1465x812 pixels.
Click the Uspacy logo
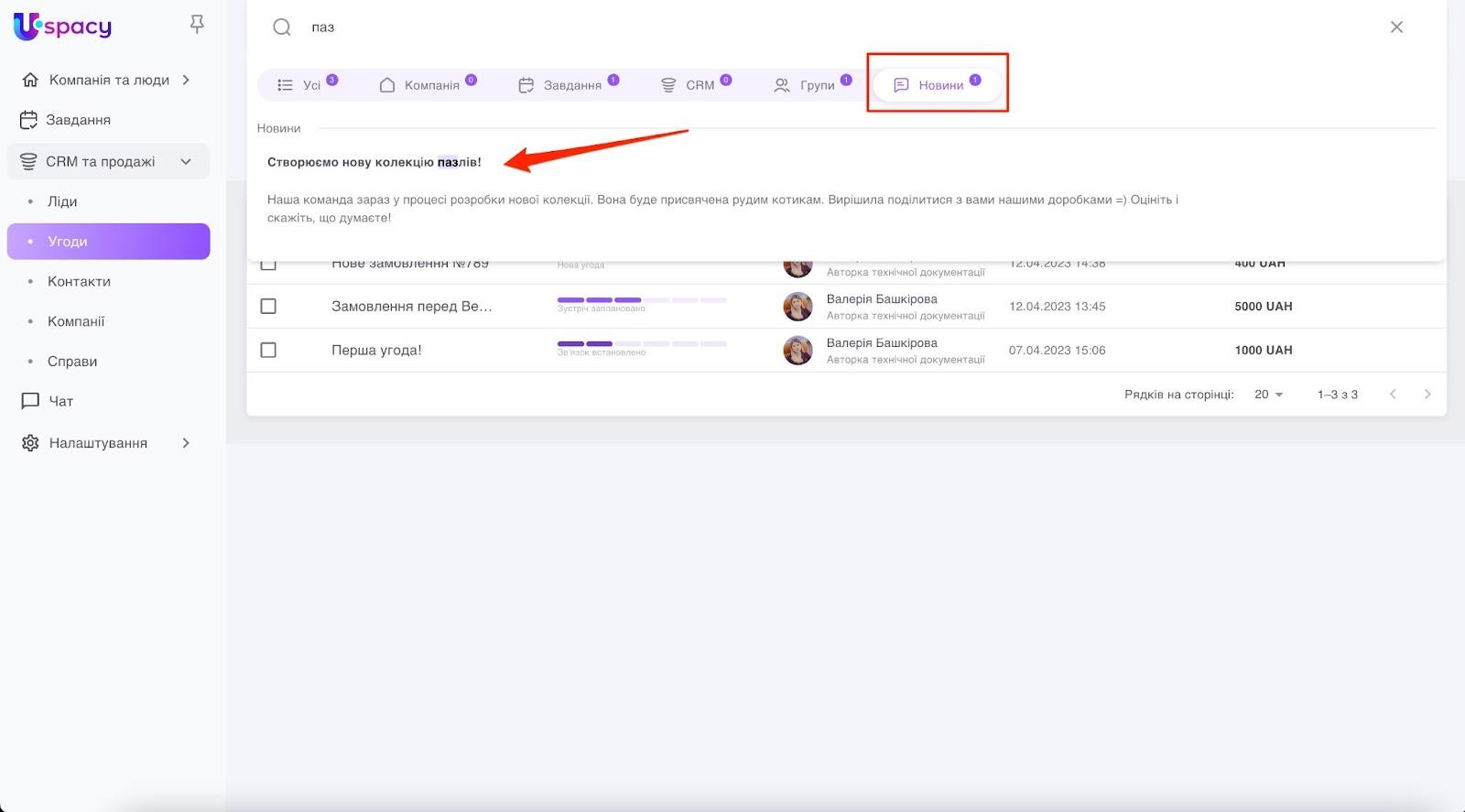(62, 27)
